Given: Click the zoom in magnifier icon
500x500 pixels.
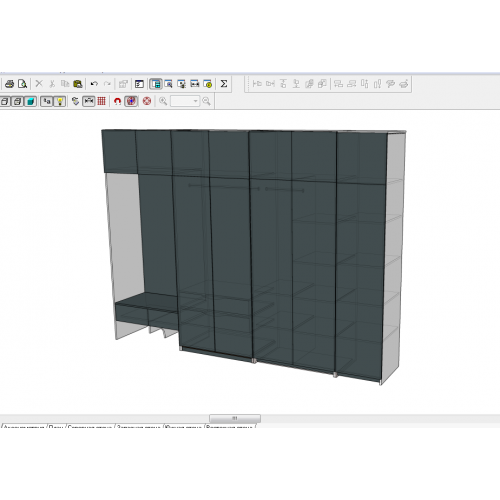Looking at the screenshot, I should click(163, 101).
